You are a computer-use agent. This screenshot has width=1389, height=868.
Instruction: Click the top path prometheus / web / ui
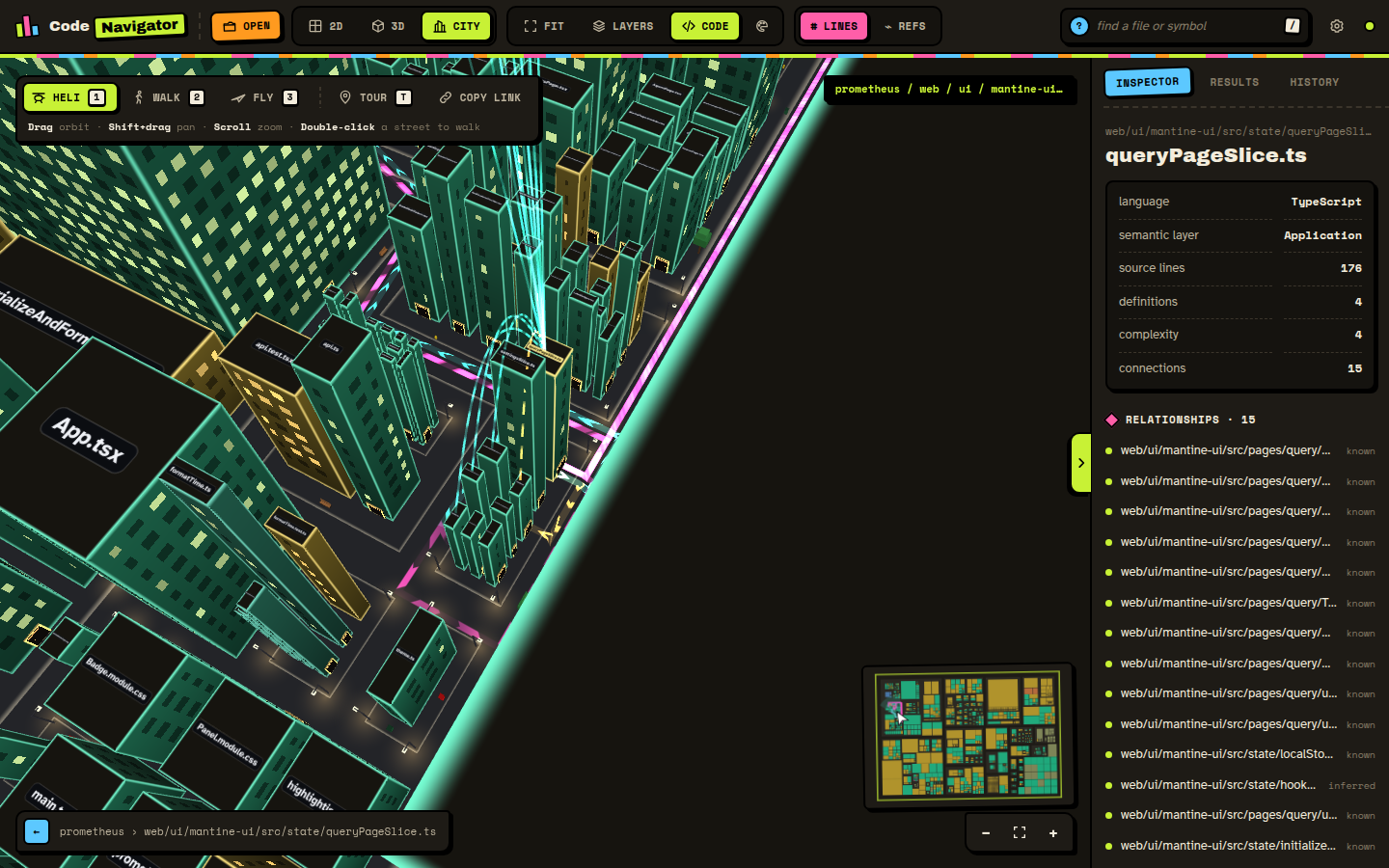click(x=949, y=89)
